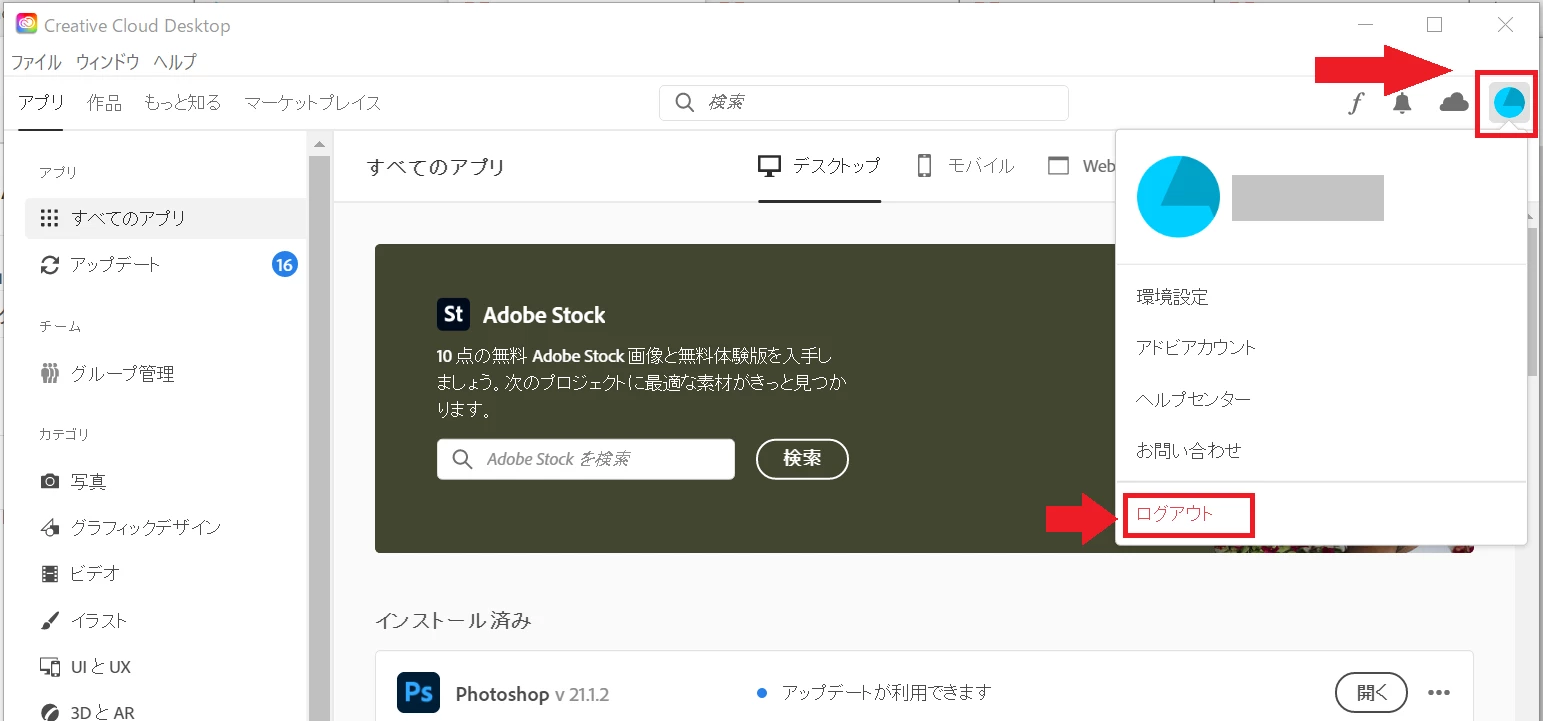Open the ファイル menu
This screenshot has width=1543, height=721.
(36, 62)
